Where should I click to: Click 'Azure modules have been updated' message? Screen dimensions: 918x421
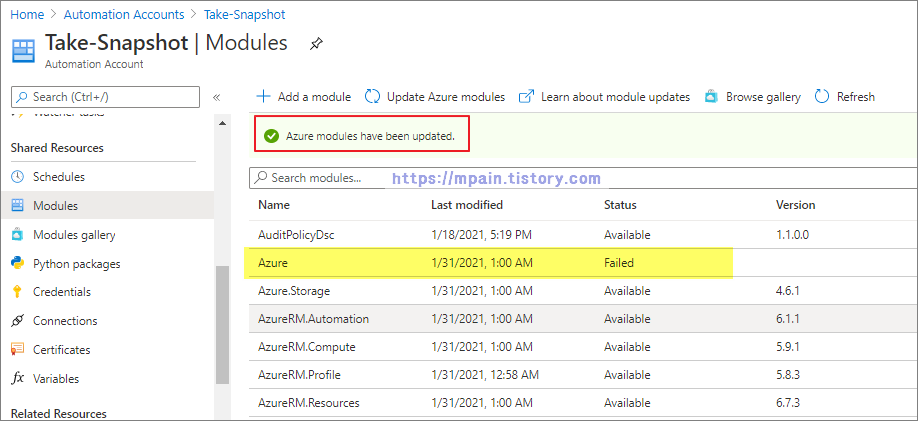(x=370, y=136)
